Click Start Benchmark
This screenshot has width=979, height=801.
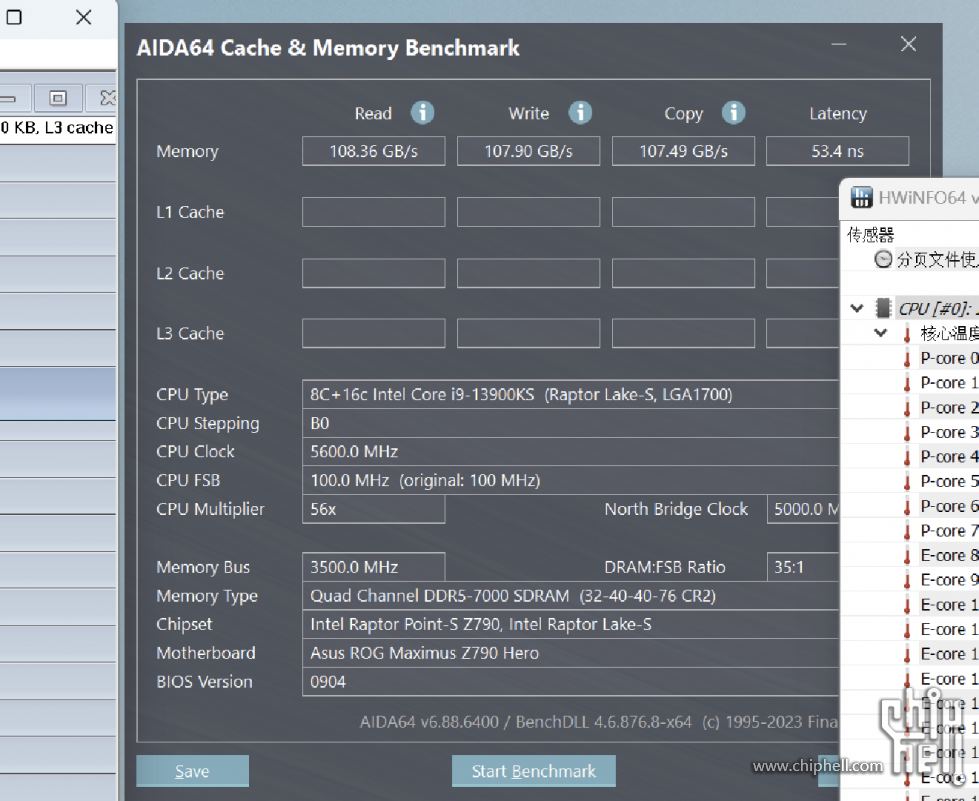(x=534, y=771)
